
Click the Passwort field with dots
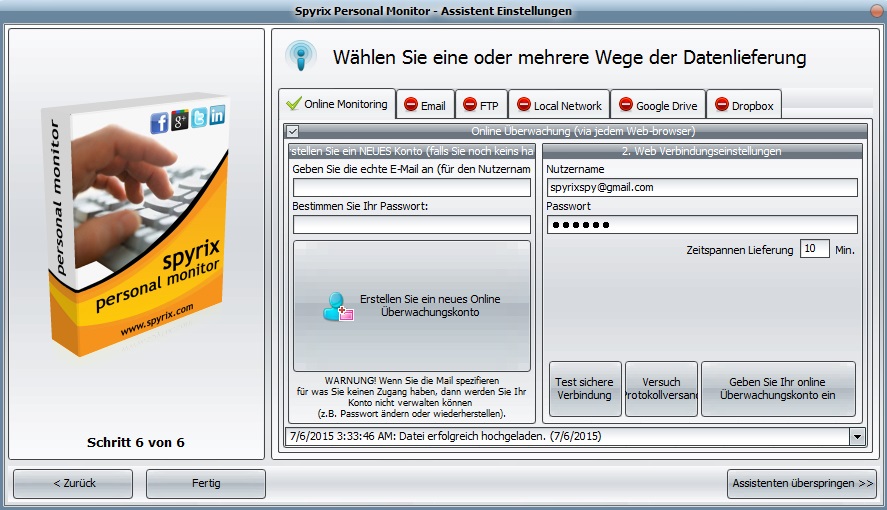702,224
